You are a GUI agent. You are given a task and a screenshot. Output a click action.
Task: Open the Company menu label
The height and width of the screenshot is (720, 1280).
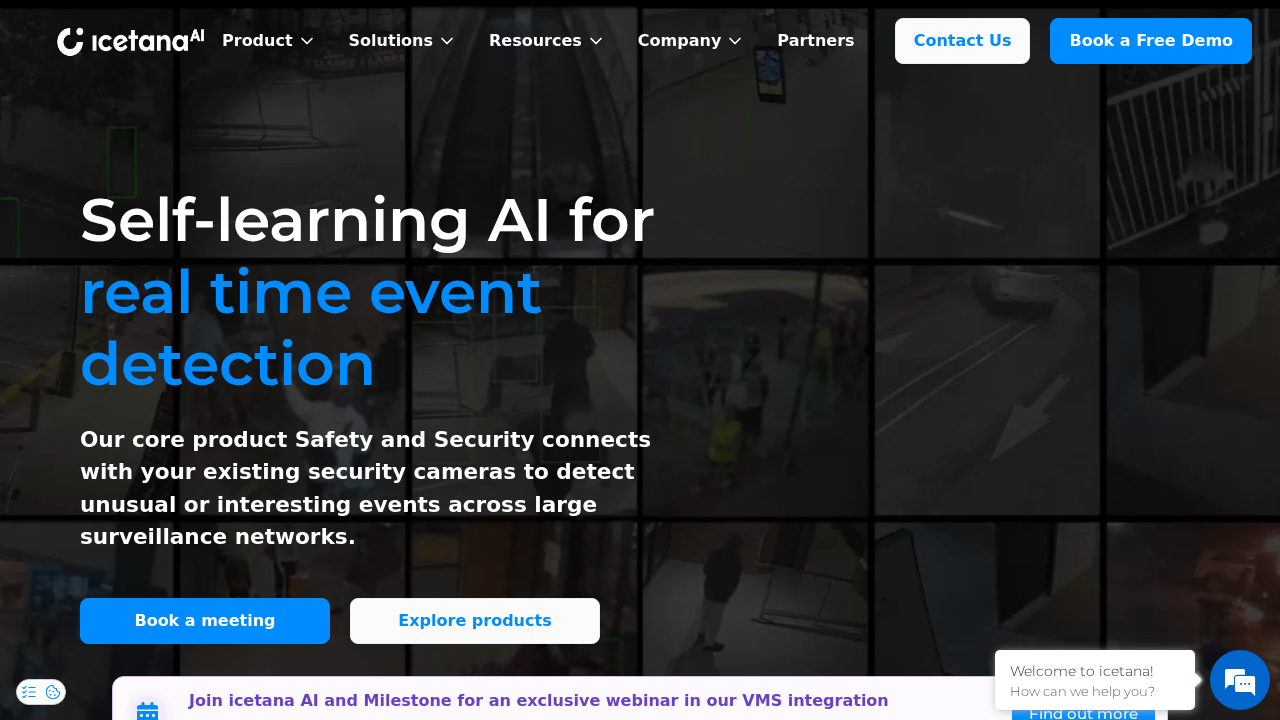pyautogui.click(x=679, y=41)
